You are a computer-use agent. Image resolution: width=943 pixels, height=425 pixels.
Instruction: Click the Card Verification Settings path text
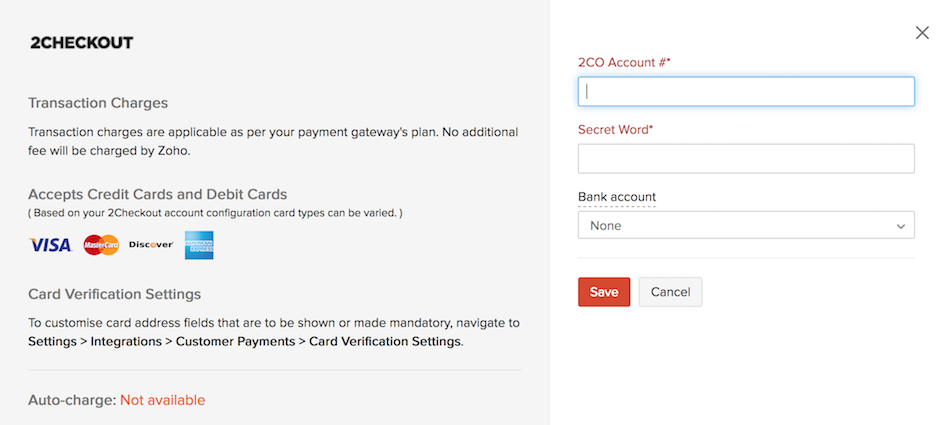[x=245, y=341]
